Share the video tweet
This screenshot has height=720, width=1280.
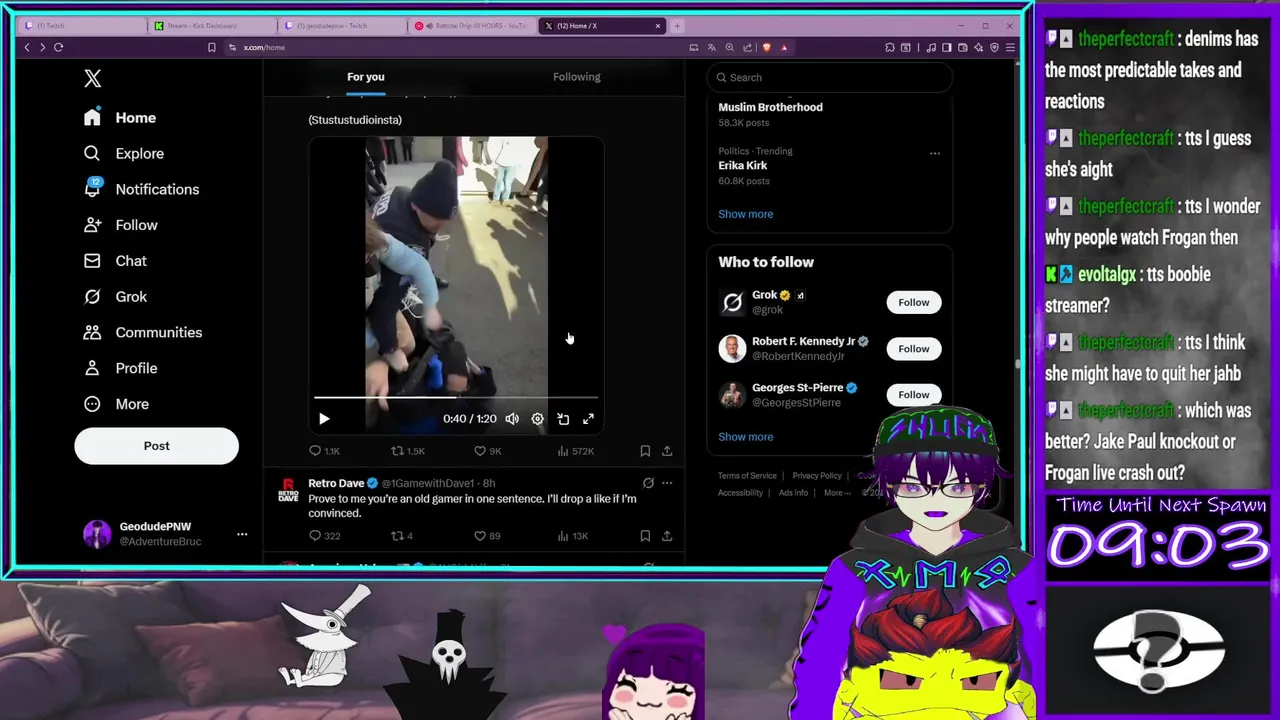coord(667,451)
